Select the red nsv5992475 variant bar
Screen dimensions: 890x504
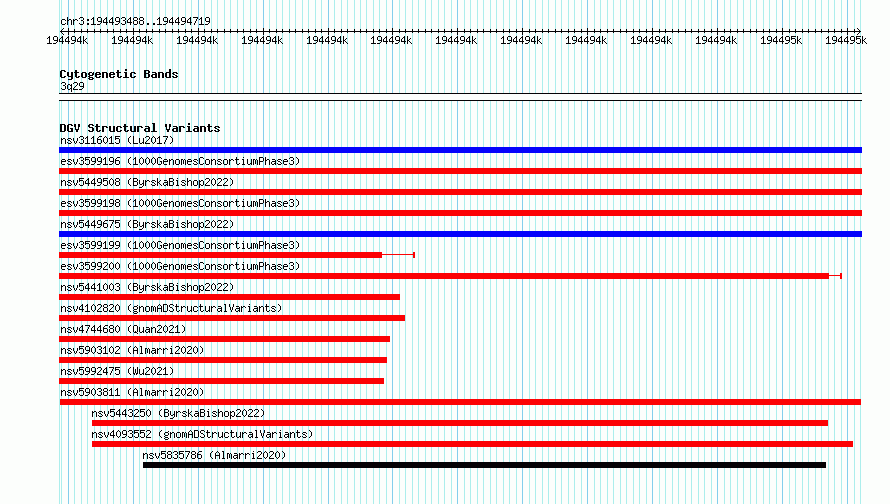(x=221, y=381)
